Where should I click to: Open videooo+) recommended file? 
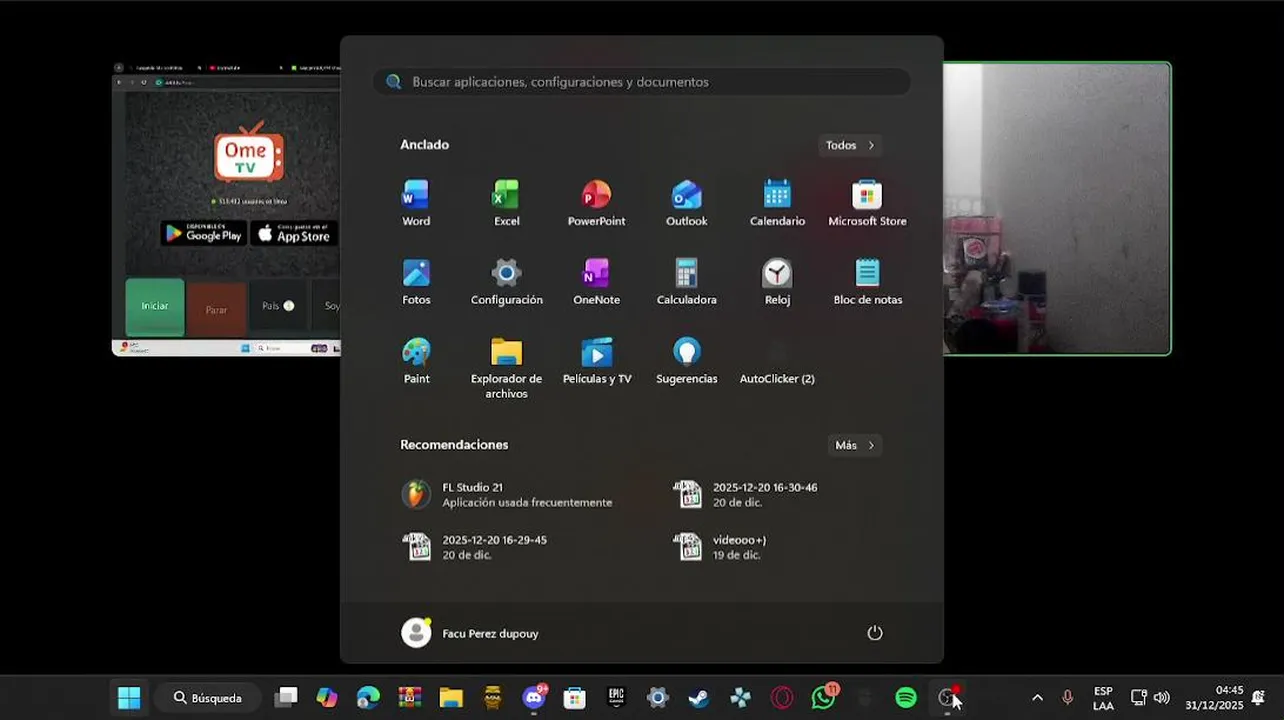pos(720,547)
